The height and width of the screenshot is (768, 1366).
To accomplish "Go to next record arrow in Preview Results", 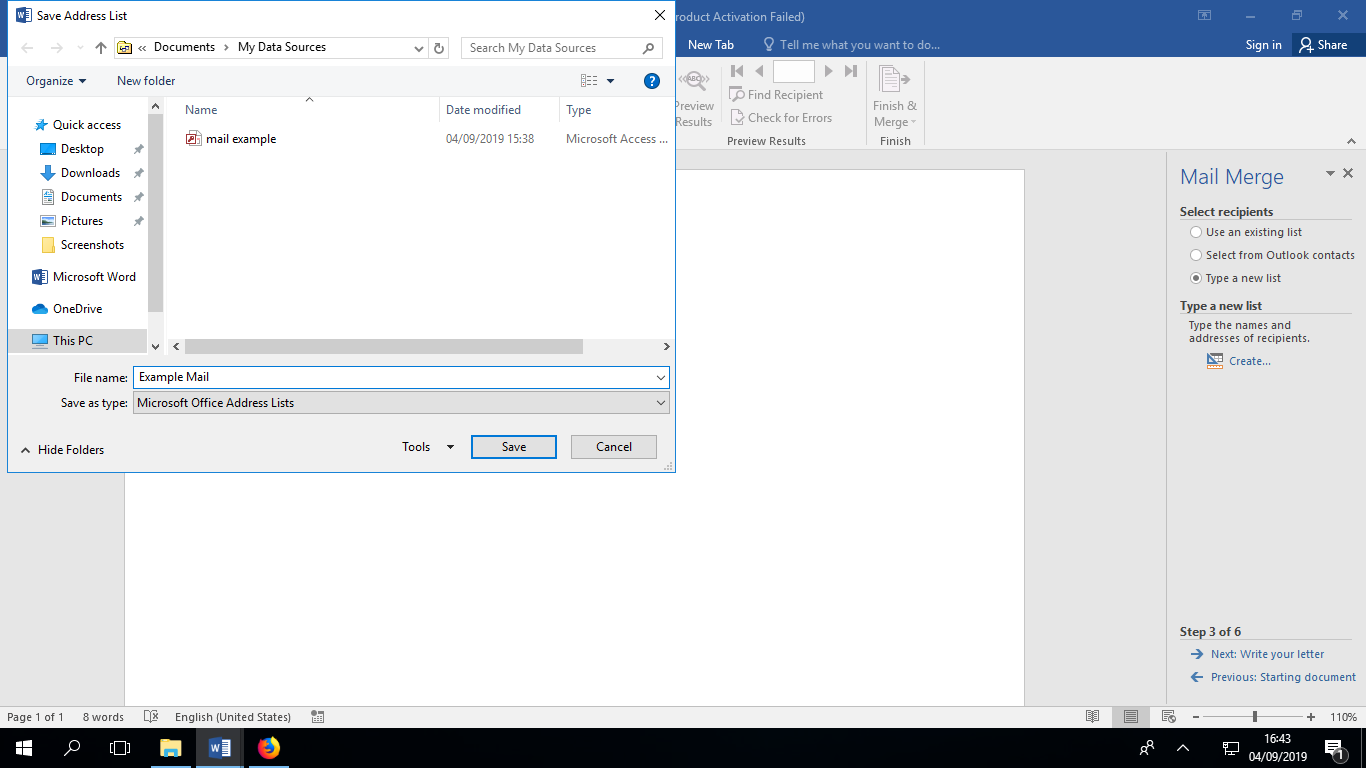I will point(828,71).
